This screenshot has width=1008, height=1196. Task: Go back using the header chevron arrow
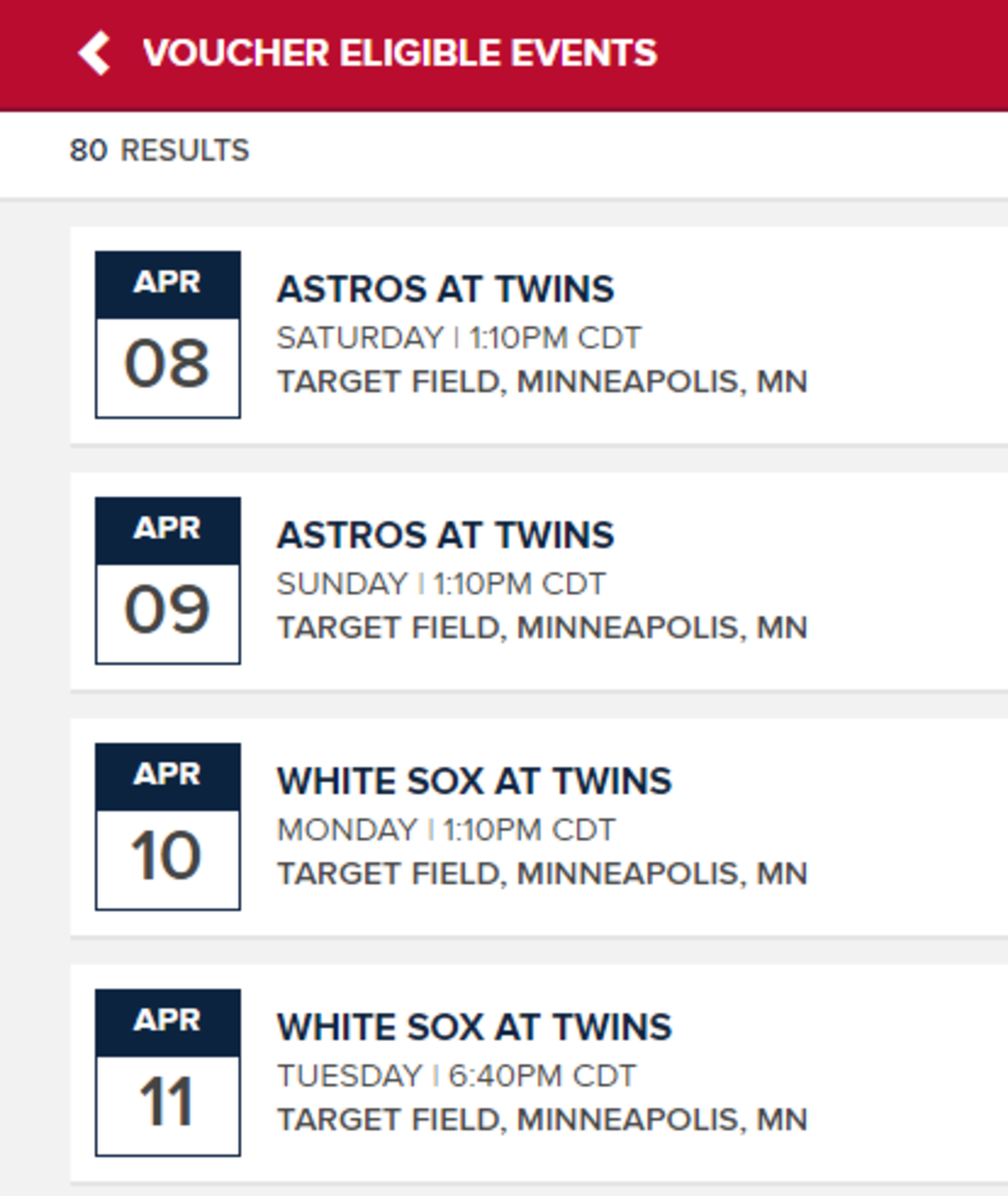coord(94,53)
